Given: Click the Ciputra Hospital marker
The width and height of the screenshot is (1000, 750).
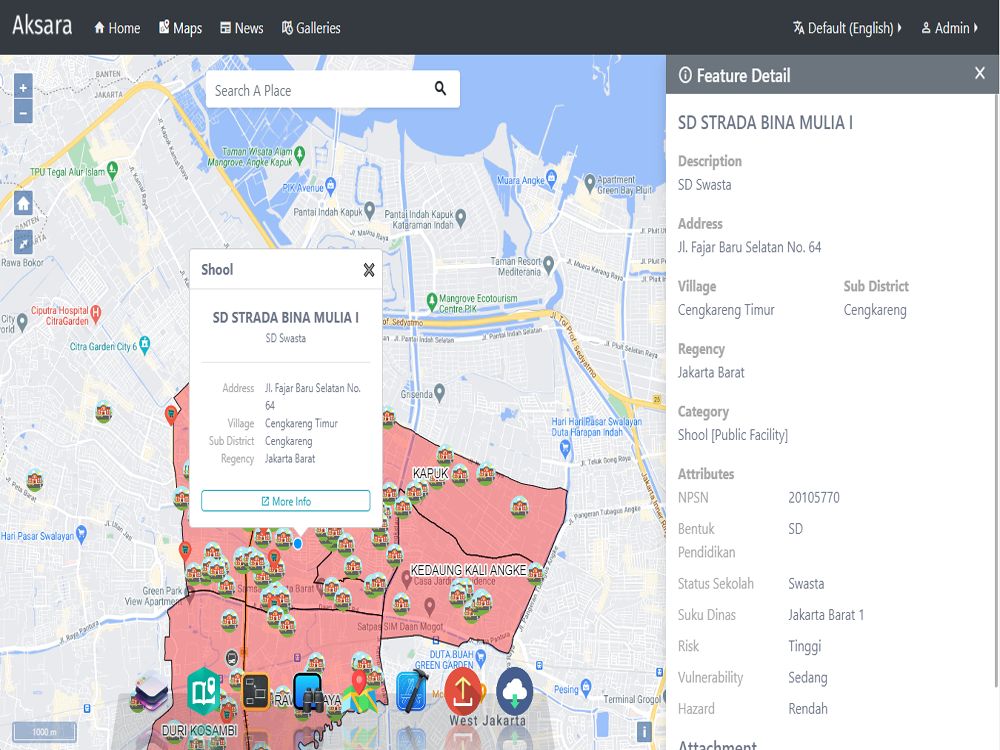Looking at the screenshot, I should [96, 313].
